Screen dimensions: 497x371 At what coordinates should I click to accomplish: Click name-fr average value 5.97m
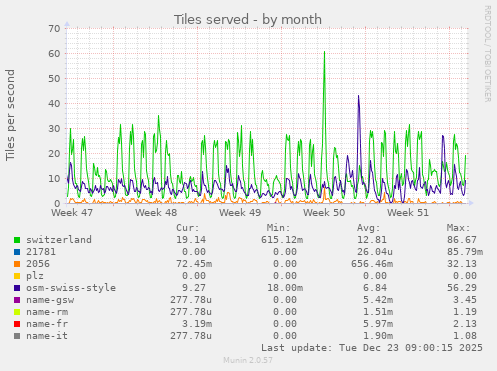tap(378, 324)
